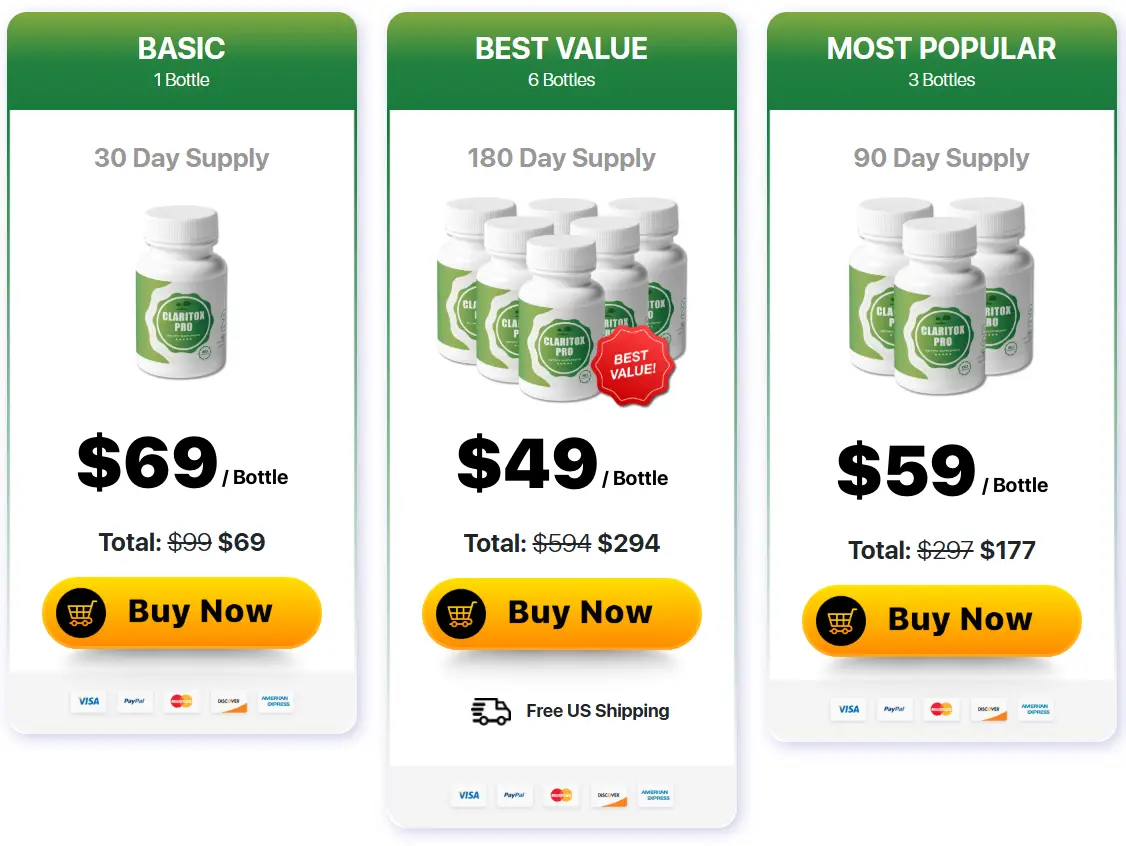Click the free shipping truck icon

point(491,711)
